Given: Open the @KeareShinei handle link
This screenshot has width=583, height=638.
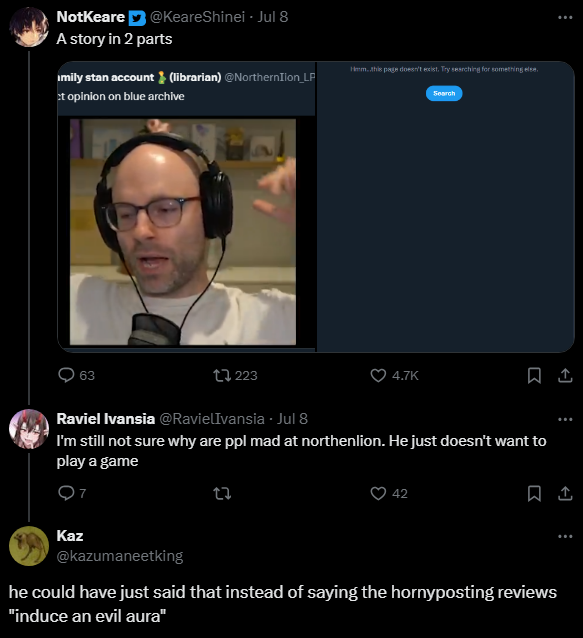Looking at the screenshot, I should coord(197,17).
